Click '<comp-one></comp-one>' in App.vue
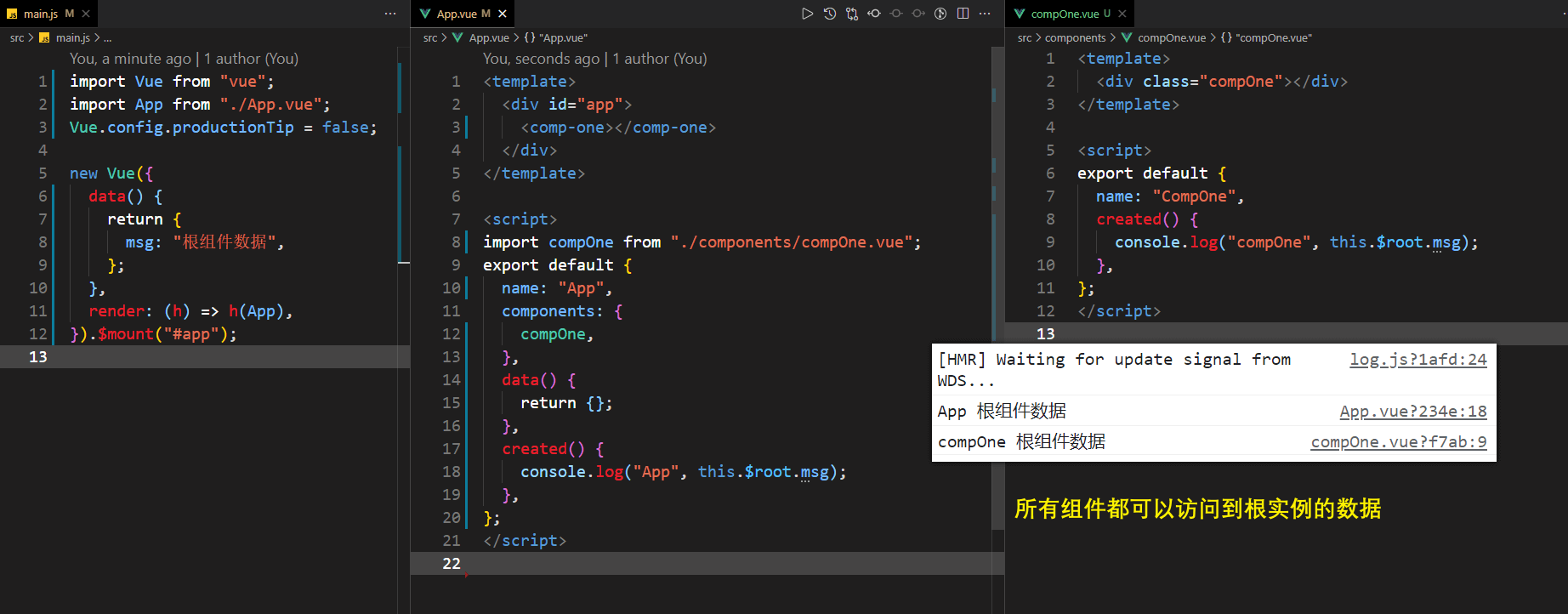The image size is (1568, 614). 618,128
